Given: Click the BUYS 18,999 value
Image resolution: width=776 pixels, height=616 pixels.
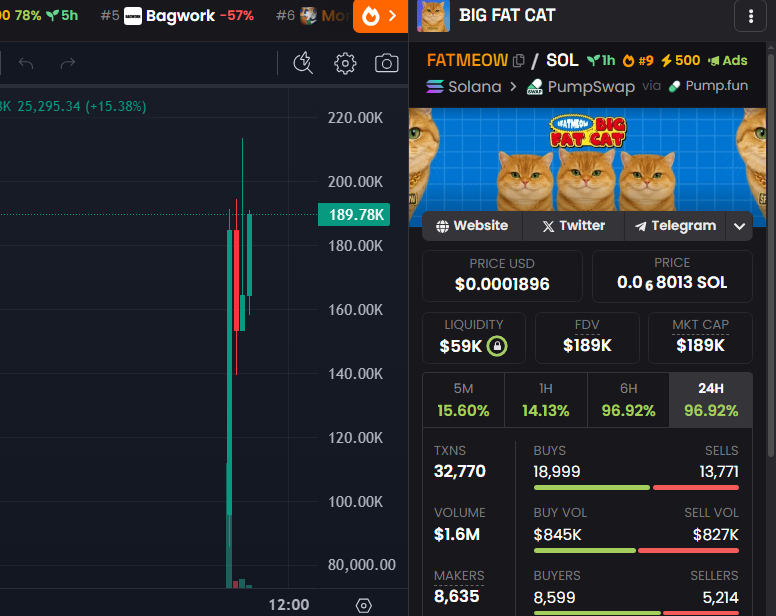Looking at the screenshot, I should (556, 472).
